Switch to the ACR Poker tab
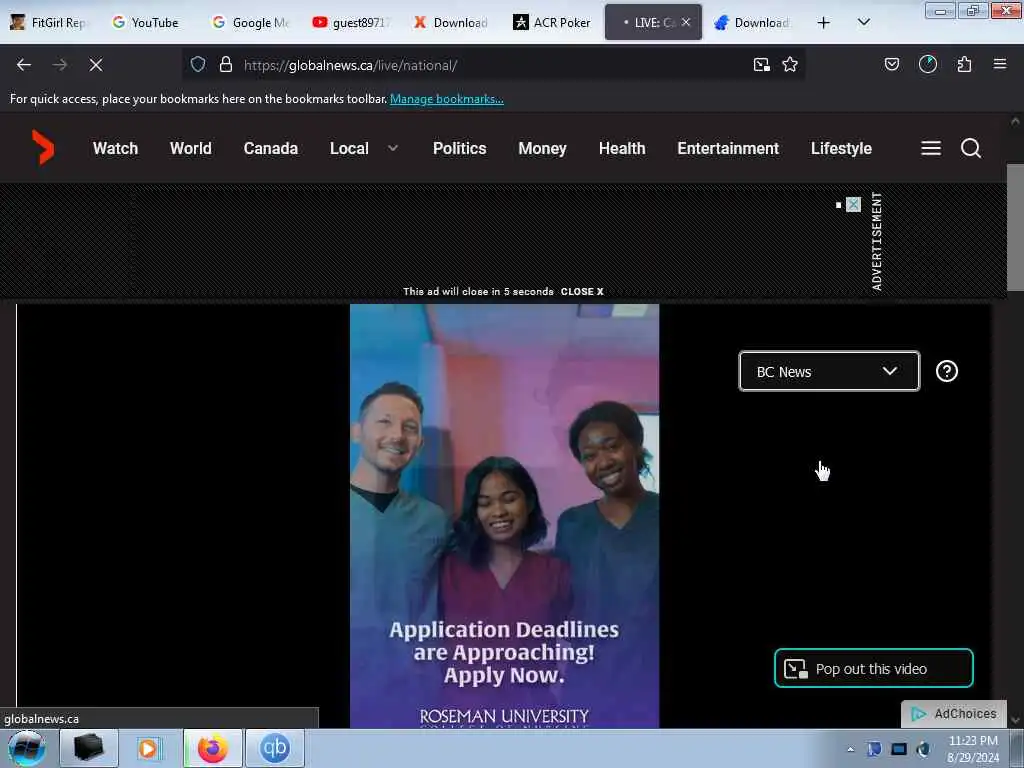The height and width of the screenshot is (768, 1024). 552,22
